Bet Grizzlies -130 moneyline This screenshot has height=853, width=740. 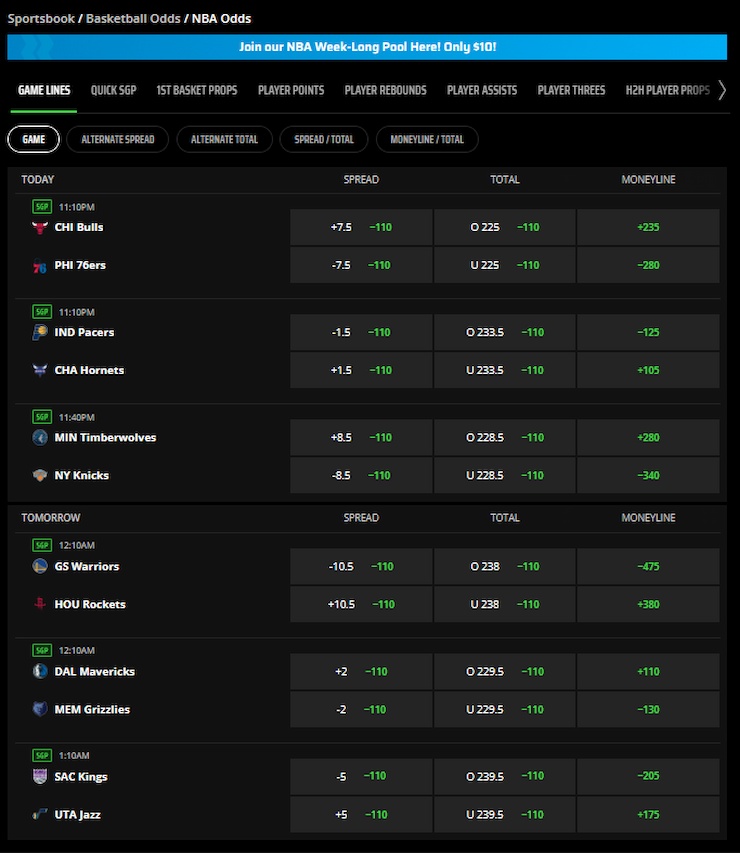pos(648,709)
